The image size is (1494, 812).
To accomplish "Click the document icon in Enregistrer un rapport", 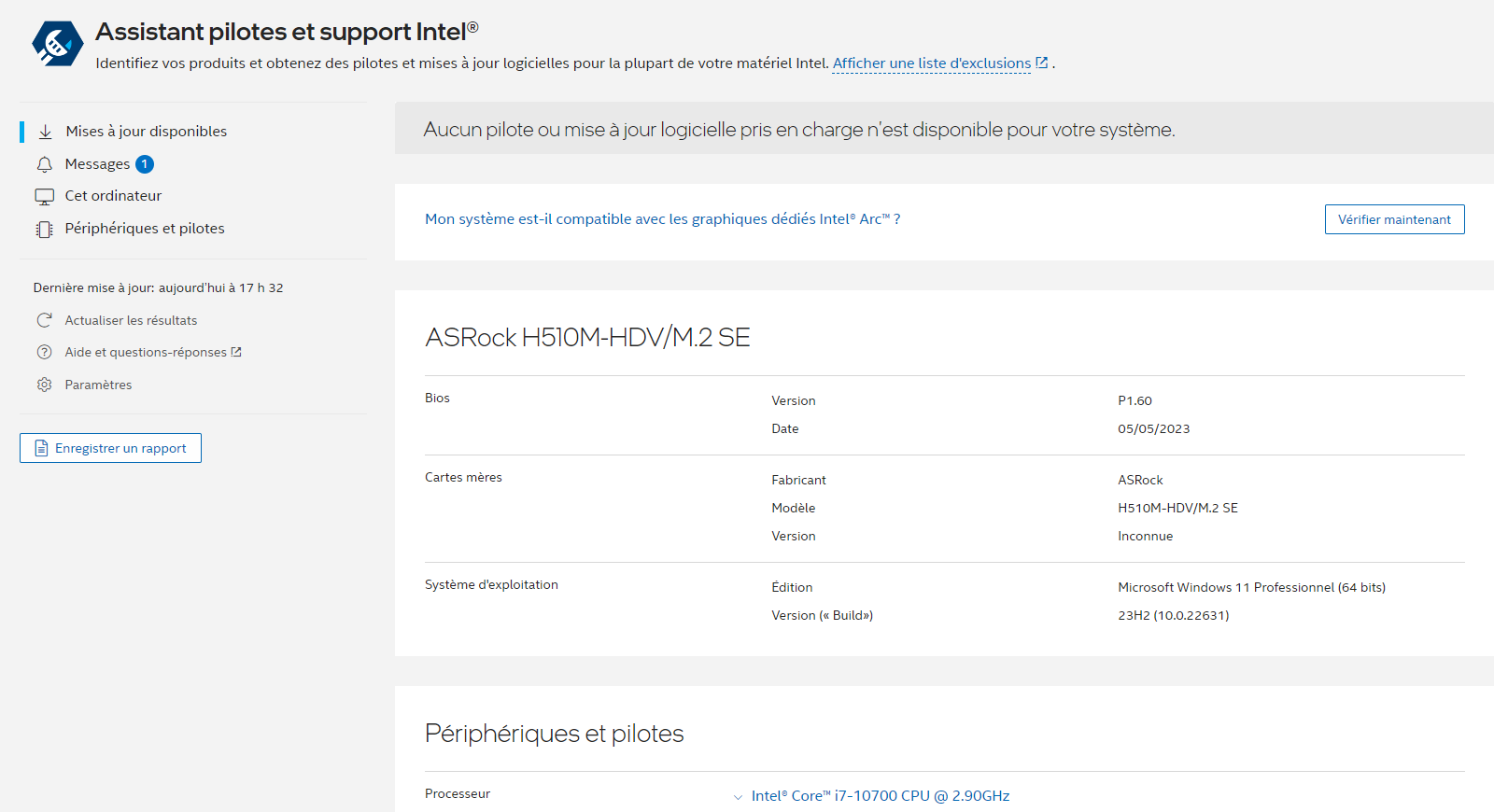I will (41, 448).
